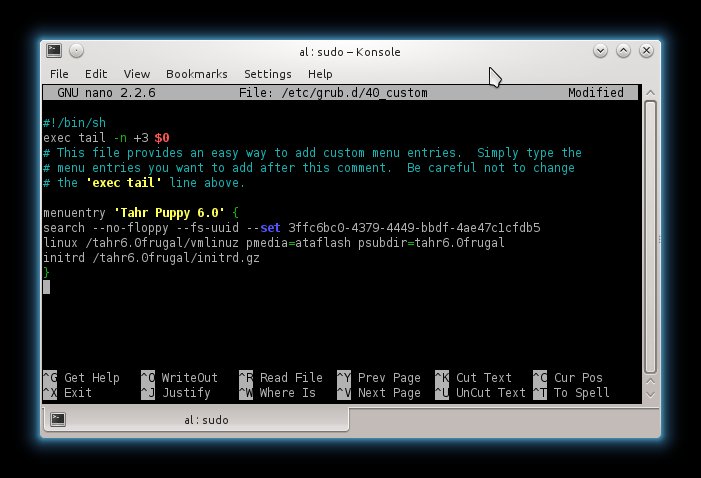
Task: Click the terminal vertical scrollbar handle
Action: [x=650, y=237]
